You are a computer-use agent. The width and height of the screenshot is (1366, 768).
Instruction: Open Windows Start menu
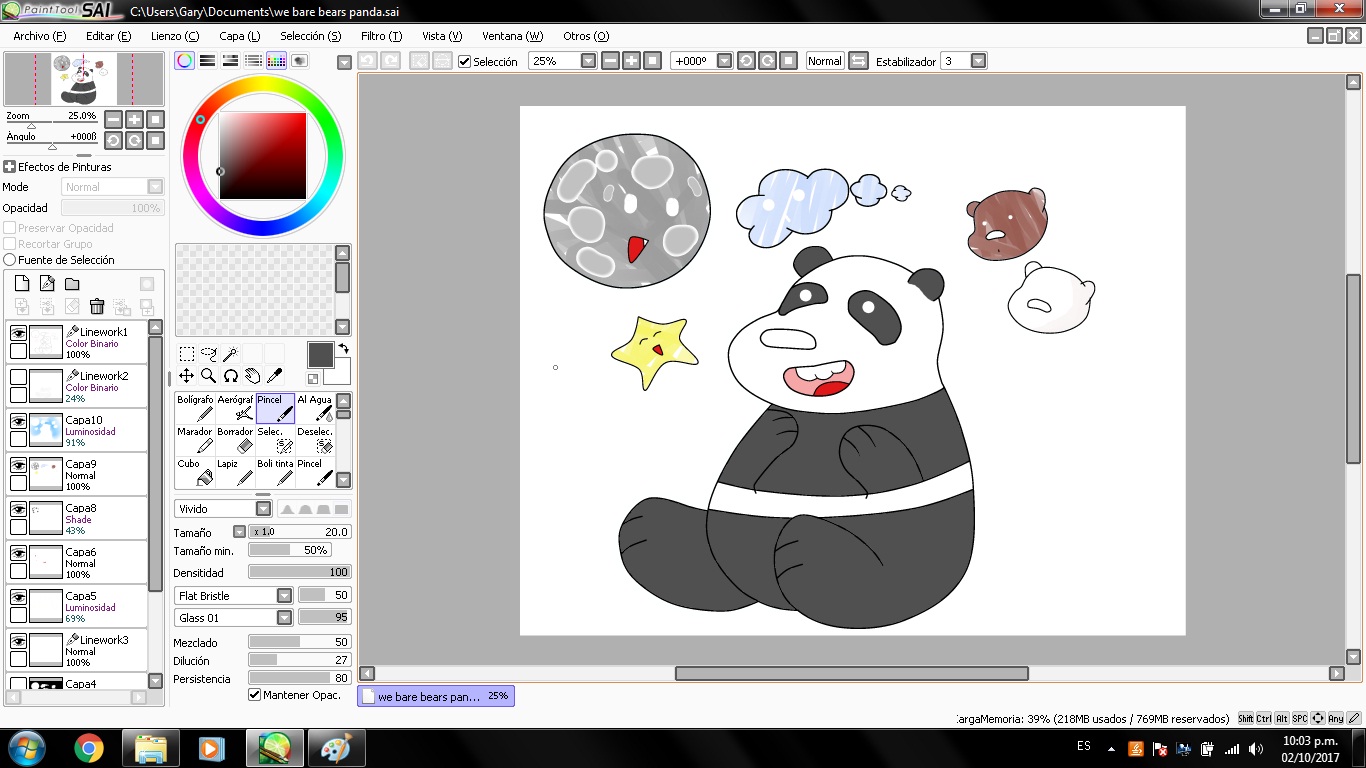coord(26,748)
